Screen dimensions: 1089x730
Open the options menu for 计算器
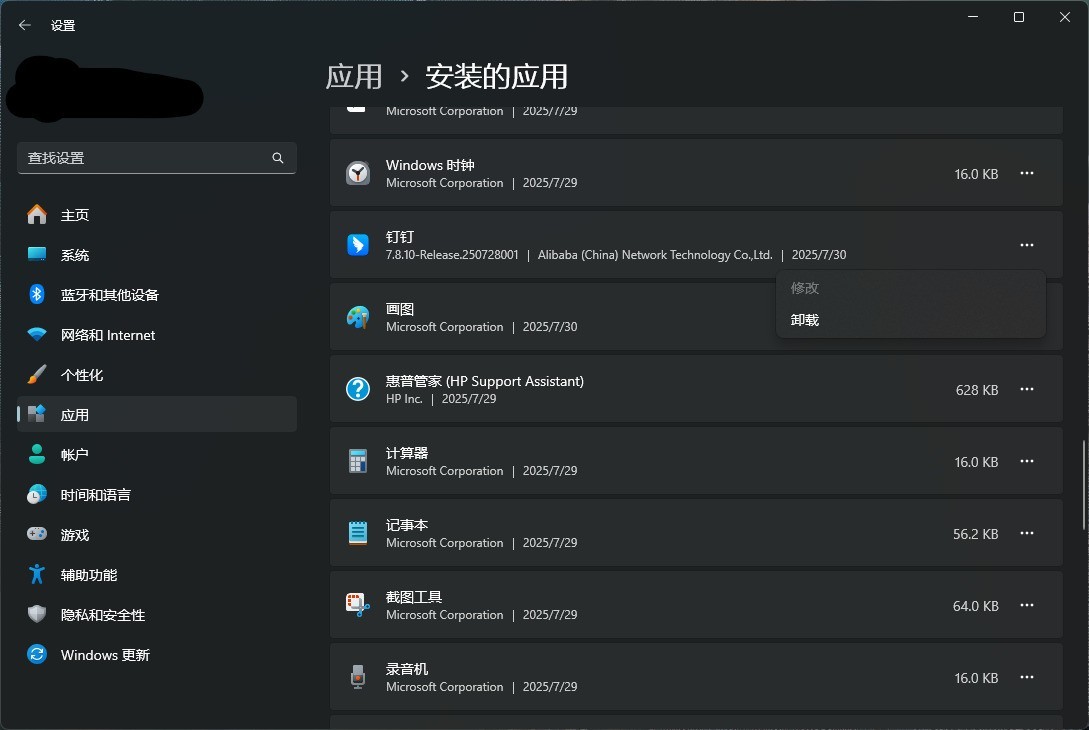[1026, 461]
